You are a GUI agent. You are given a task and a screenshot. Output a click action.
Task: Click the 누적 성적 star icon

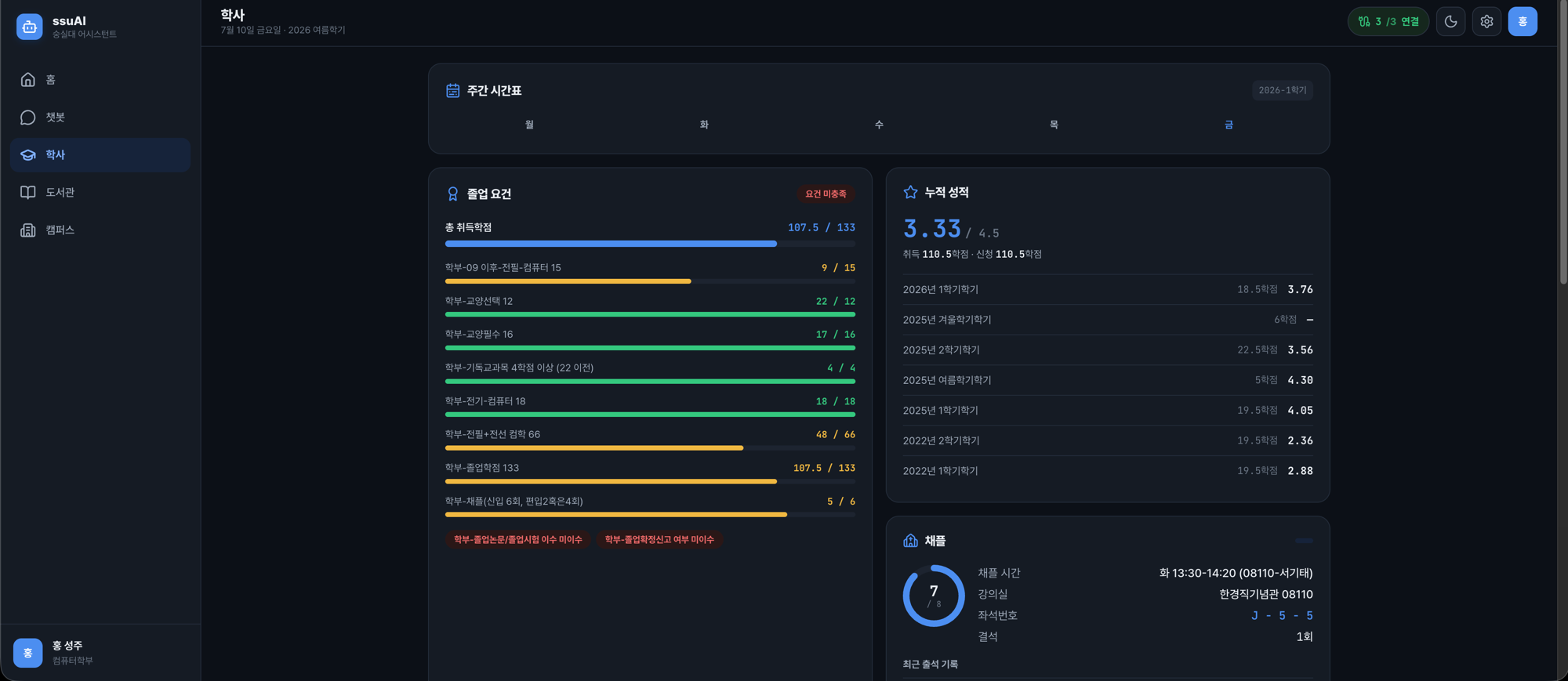(910, 192)
